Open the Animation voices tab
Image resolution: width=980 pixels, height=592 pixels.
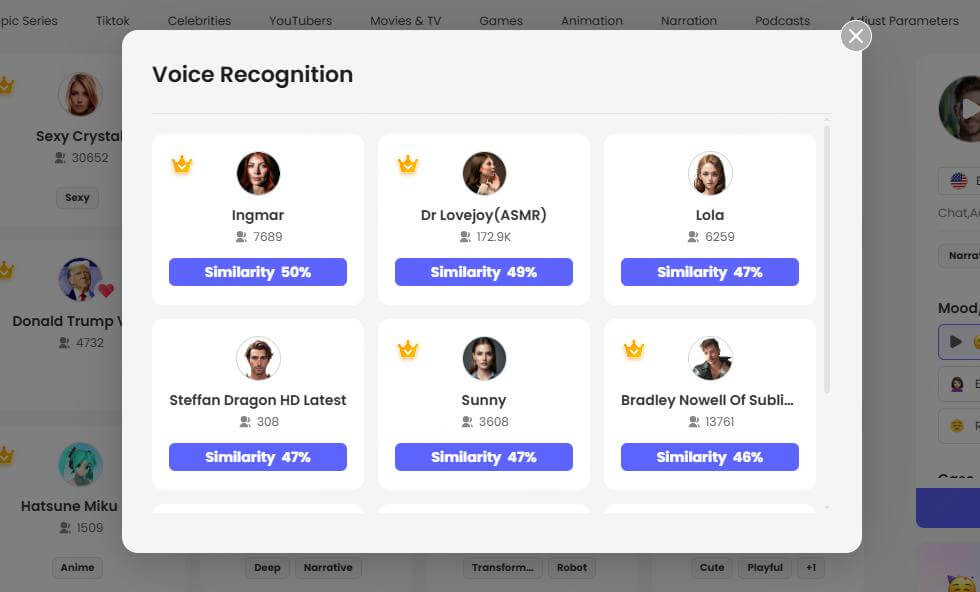[591, 20]
